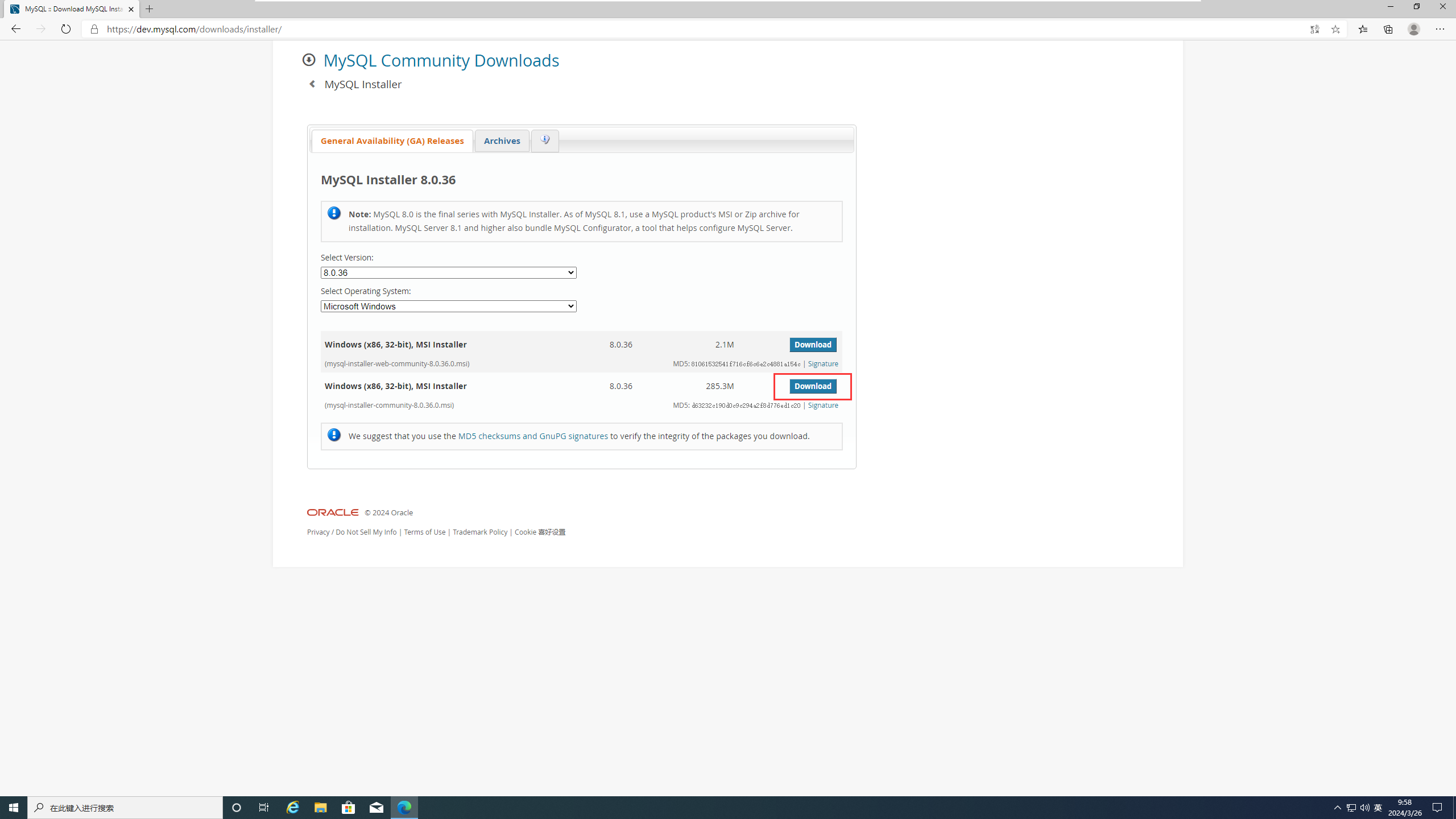The height and width of the screenshot is (819, 1456).
Task: Open Cortana circle icon on taskbar
Action: [237, 808]
